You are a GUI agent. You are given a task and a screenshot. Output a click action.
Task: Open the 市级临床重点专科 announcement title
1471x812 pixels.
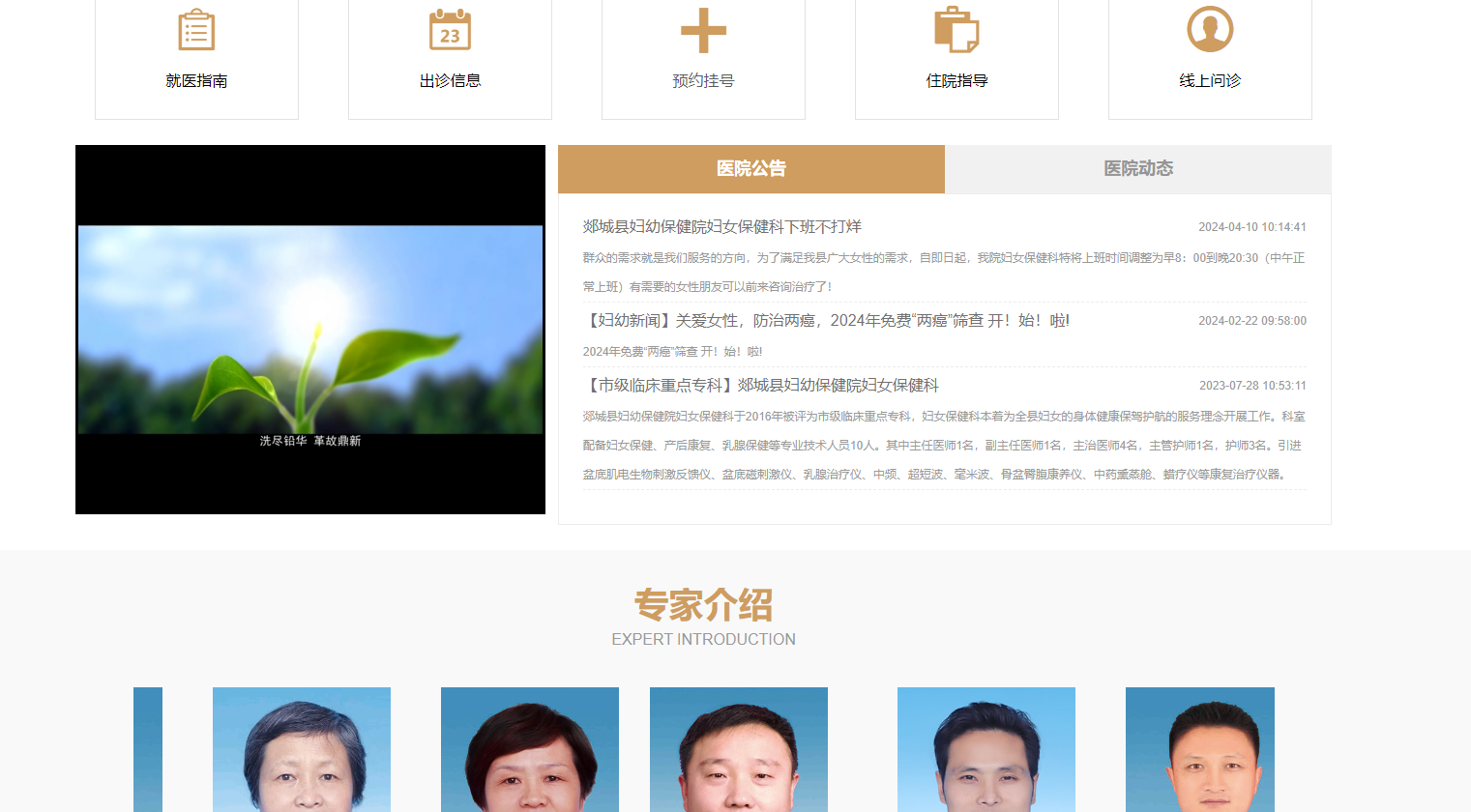coord(760,385)
